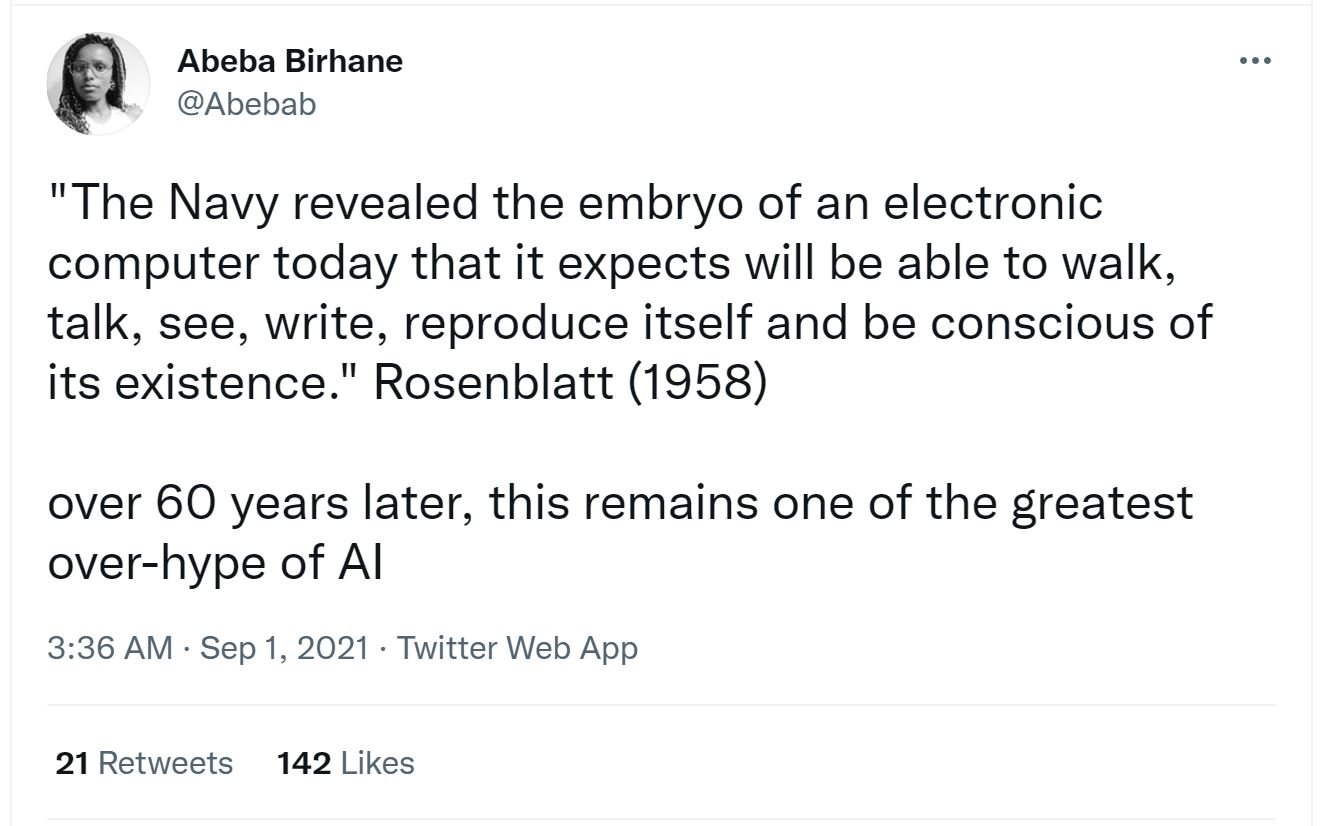Open the three-dot more options menu

[x=1254, y=62]
